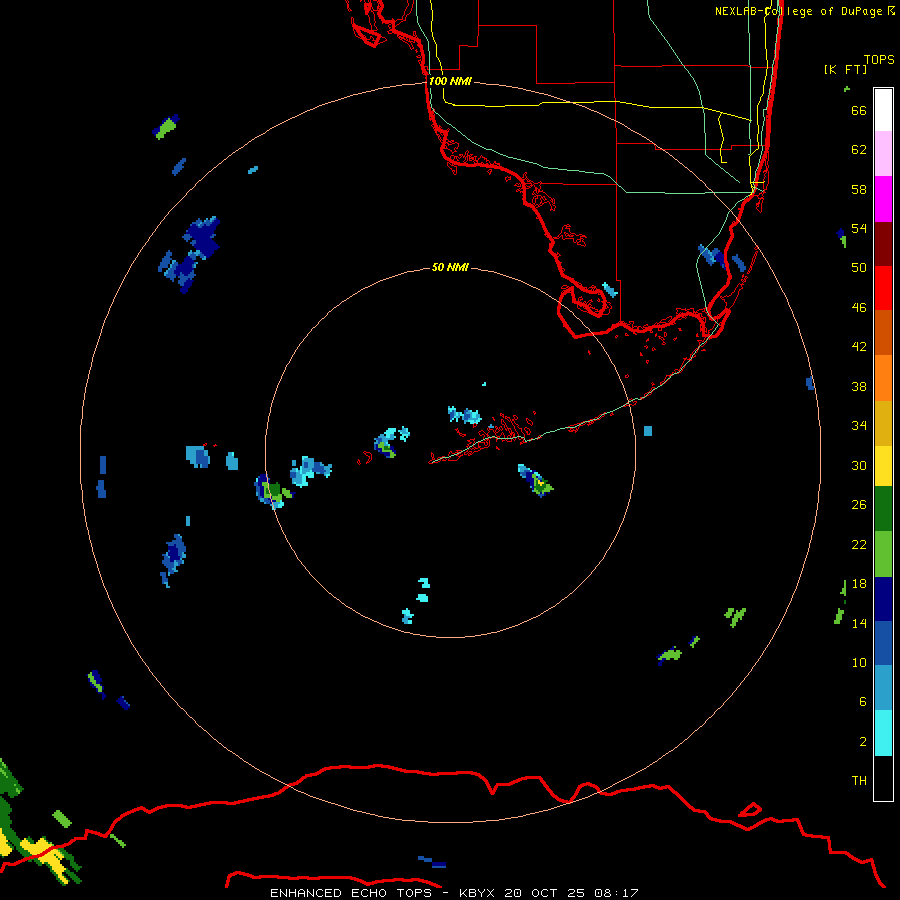Click the 58 value on the legend
Viewport: 900px width, 900px height.
pos(859,189)
